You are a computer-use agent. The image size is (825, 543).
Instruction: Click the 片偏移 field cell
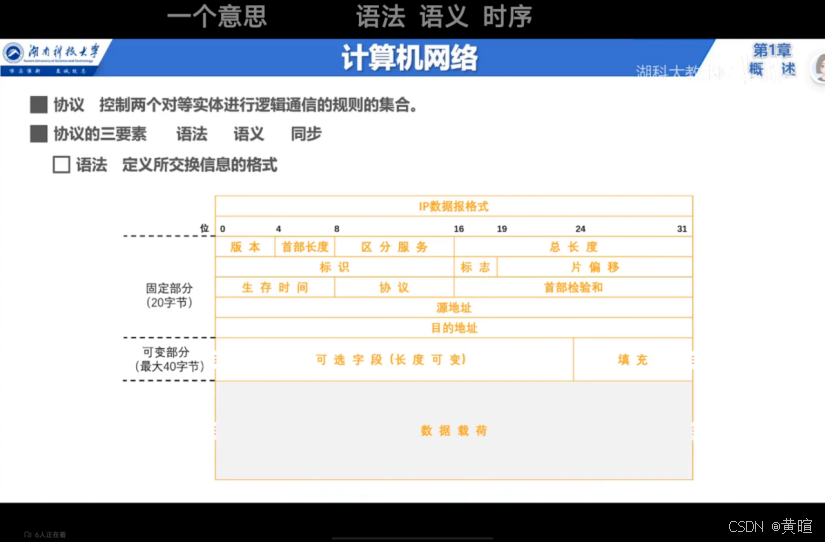point(595,267)
